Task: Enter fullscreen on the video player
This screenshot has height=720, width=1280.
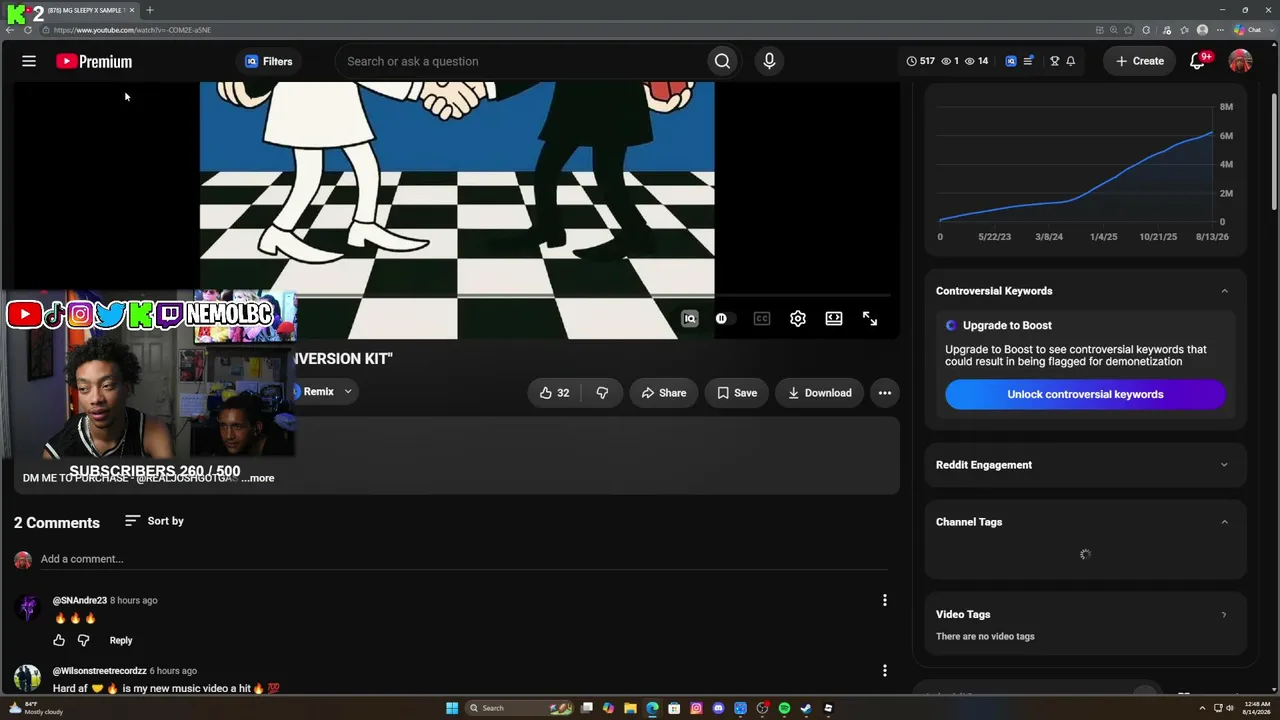Action: (870, 318)
